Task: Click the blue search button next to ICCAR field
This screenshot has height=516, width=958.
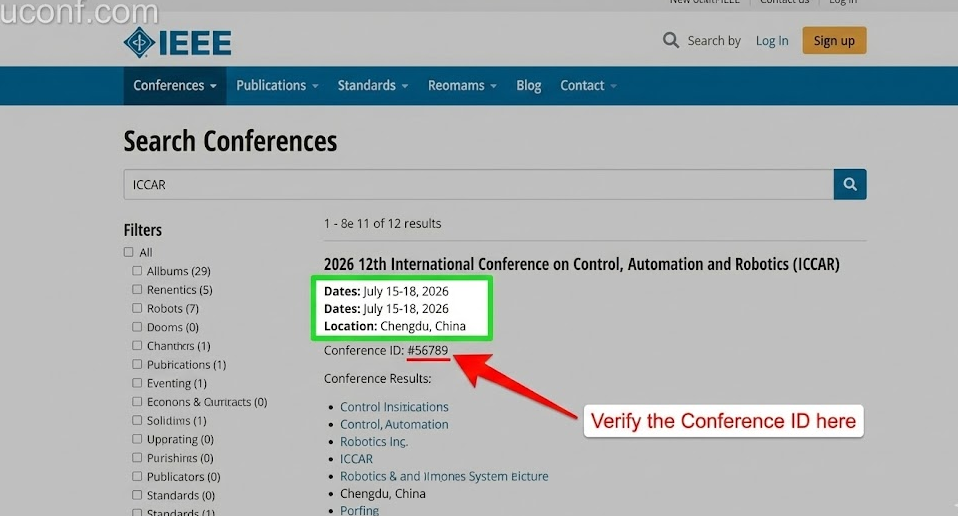Action: pyautogui.click(x=850, y=184)
